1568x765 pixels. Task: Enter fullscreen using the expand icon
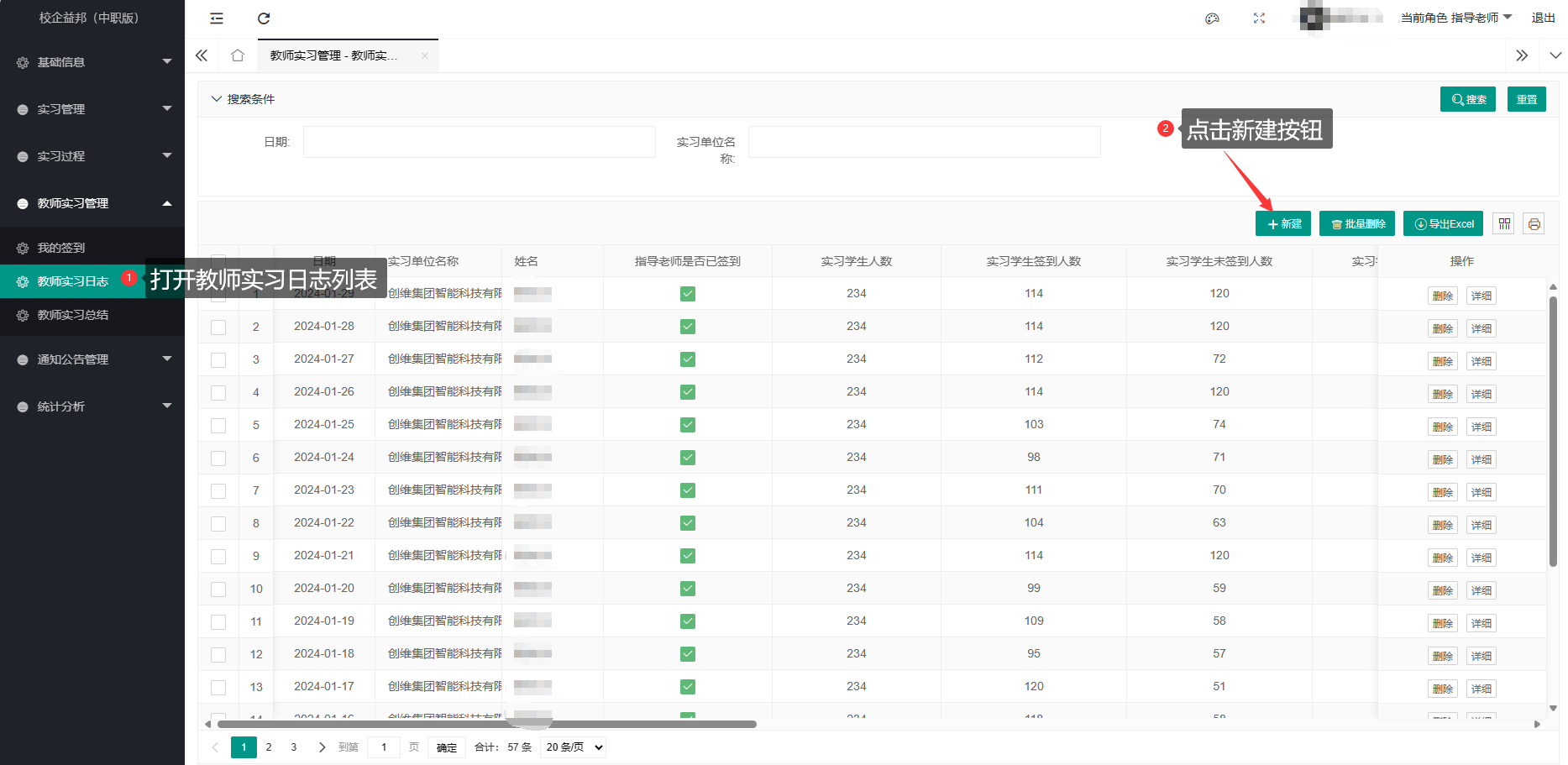tap(1259, 18)
